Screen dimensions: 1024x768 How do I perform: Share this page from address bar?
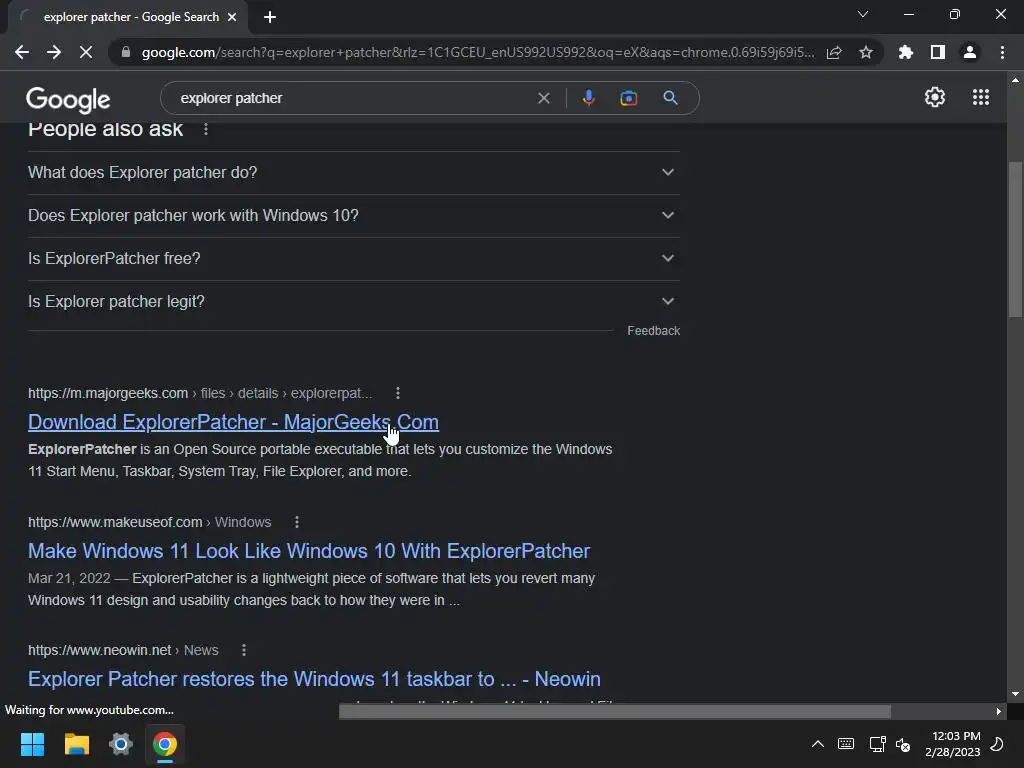(x=834, y=52)
